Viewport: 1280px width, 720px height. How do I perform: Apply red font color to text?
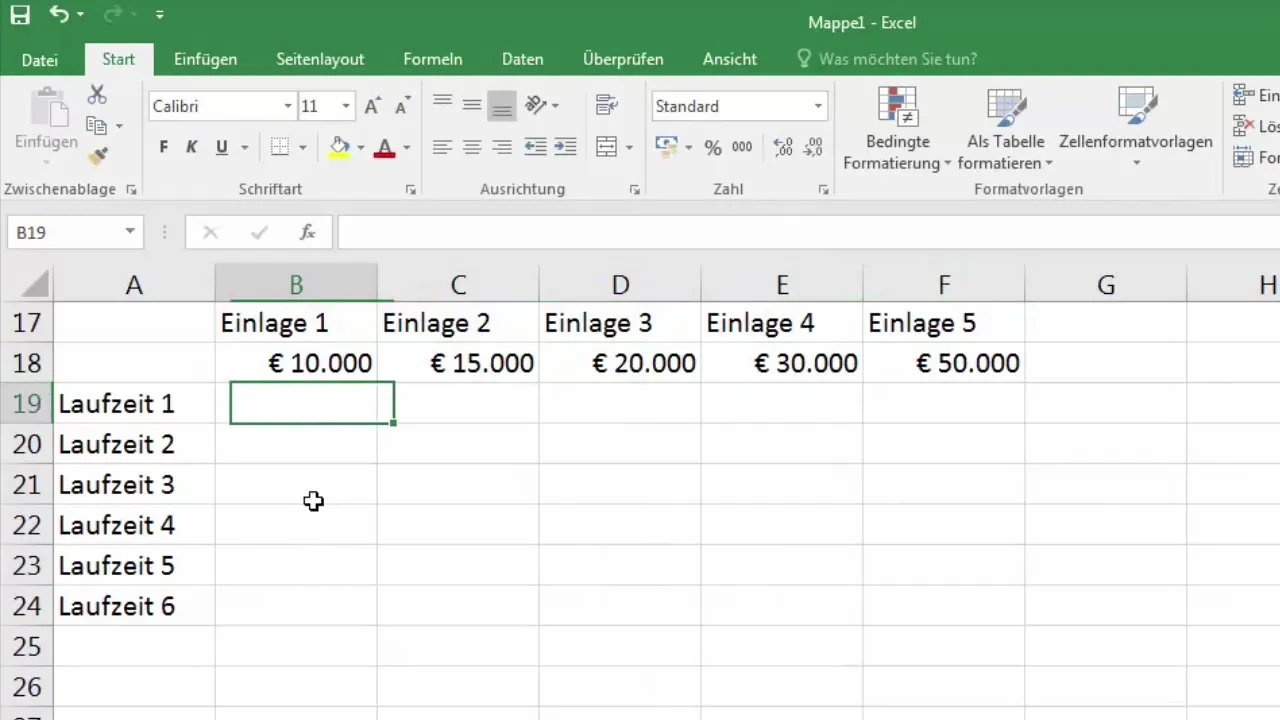click(x=385, y=147)
